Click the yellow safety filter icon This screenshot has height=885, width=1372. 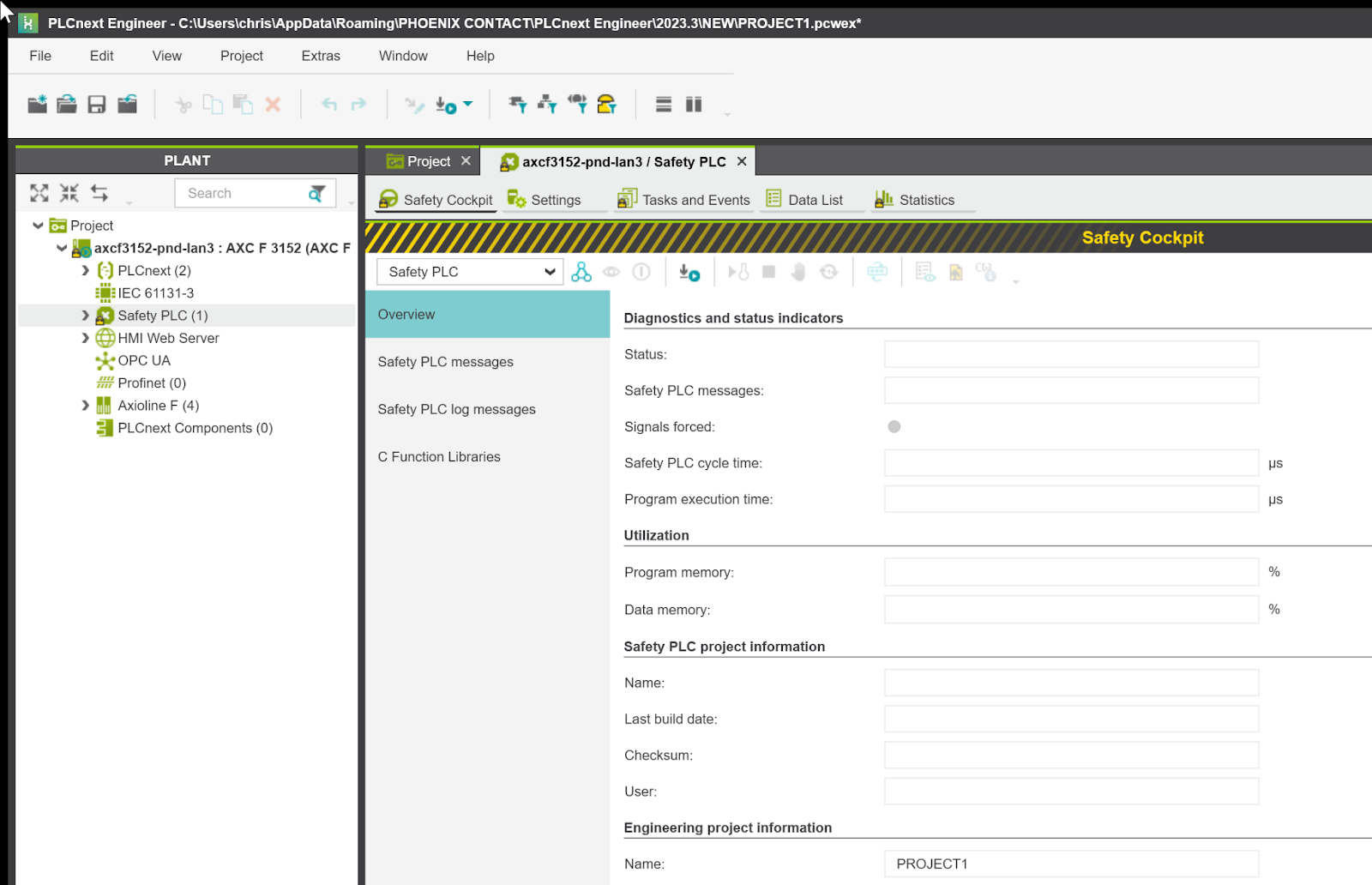(607, 105)
